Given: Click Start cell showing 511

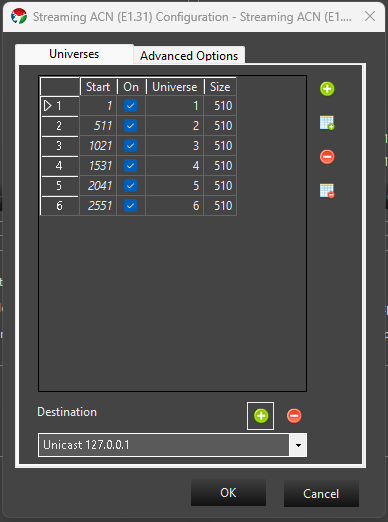Looking at the screenshot, I should [x=98, y=126].
